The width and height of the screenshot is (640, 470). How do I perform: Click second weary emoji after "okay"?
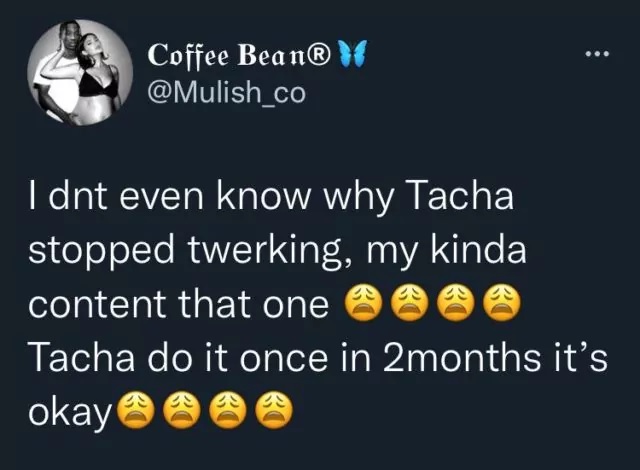(181, 408)
